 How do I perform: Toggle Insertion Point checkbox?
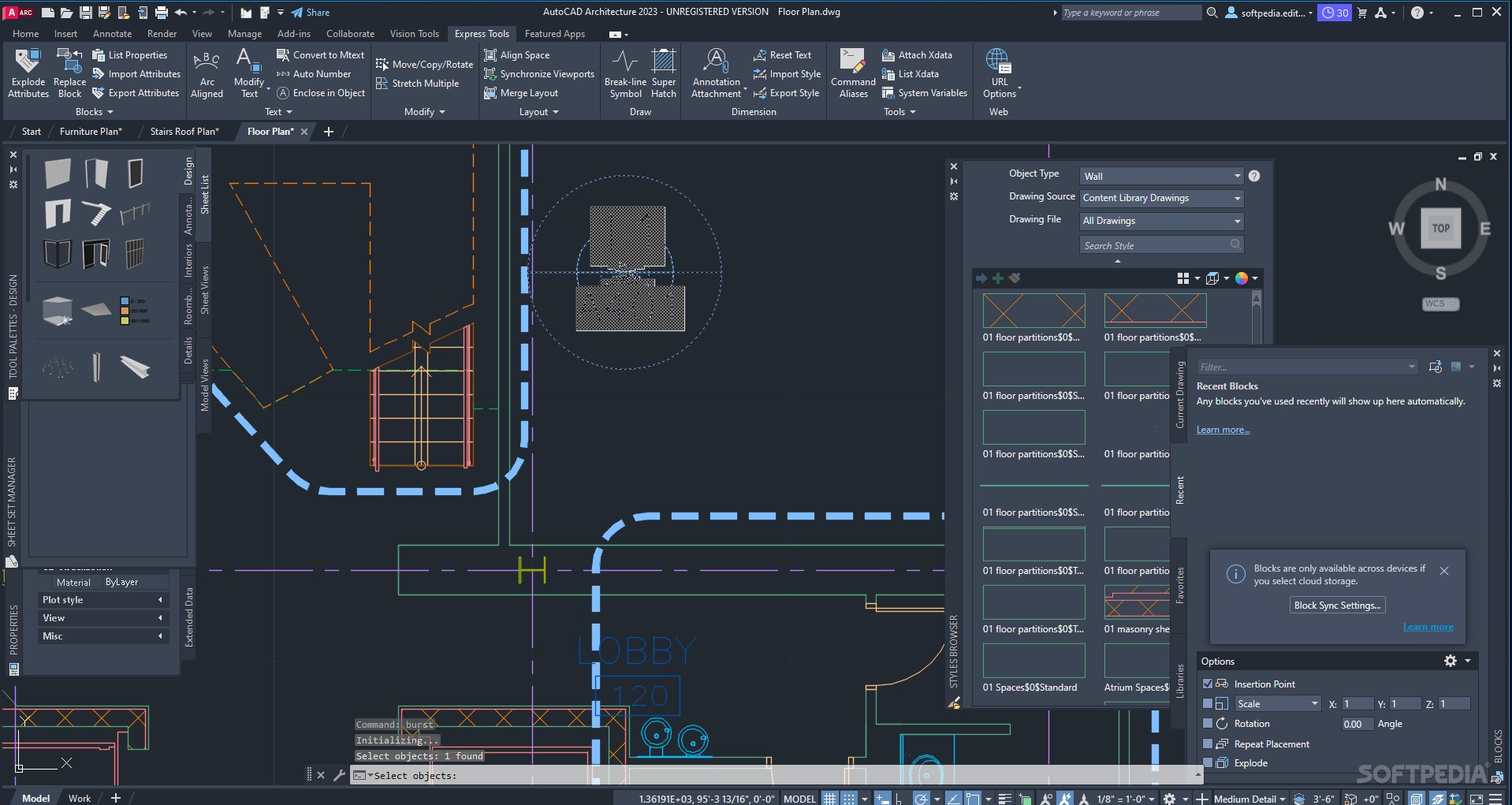(1208, 684)
